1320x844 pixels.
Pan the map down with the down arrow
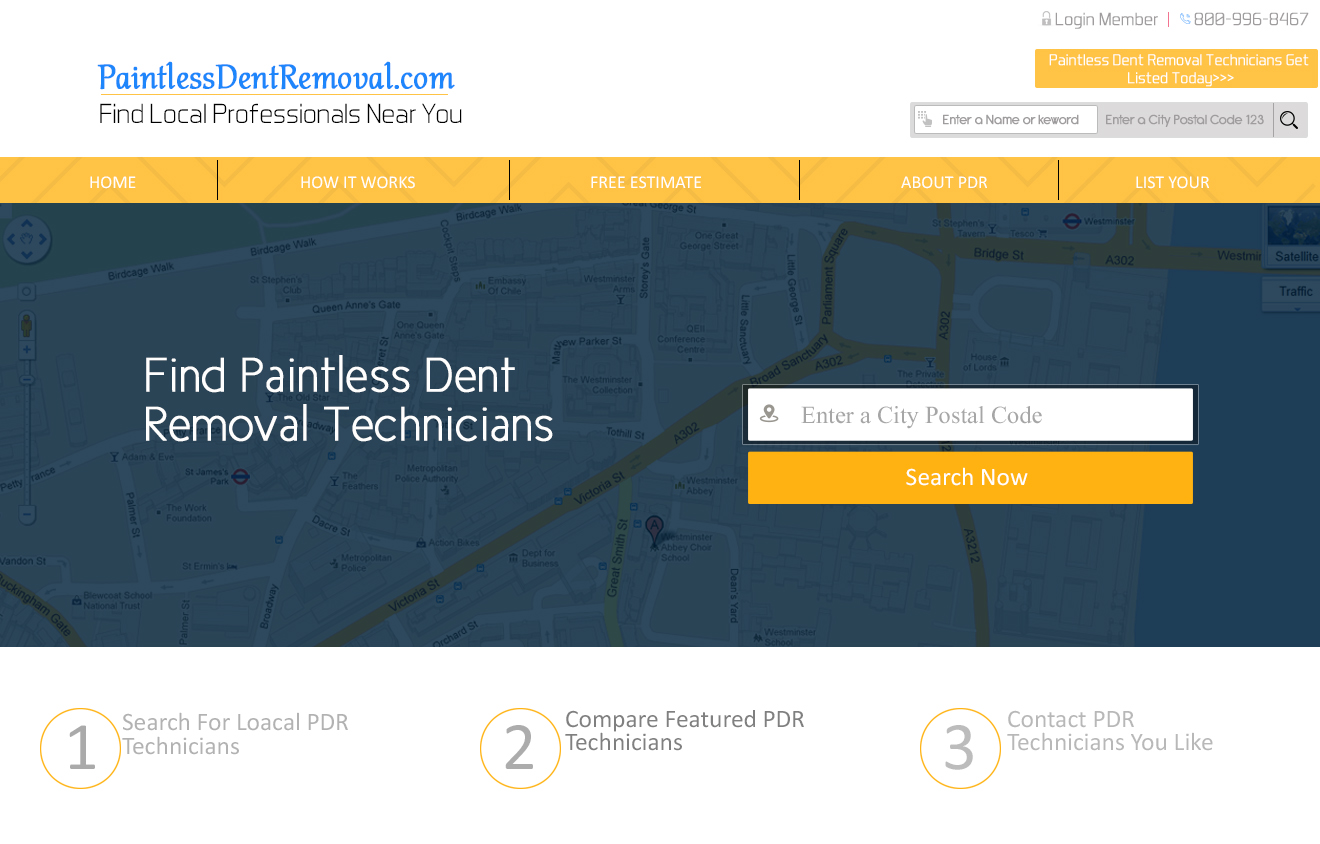pyautogui.click(x=27, y=255)
